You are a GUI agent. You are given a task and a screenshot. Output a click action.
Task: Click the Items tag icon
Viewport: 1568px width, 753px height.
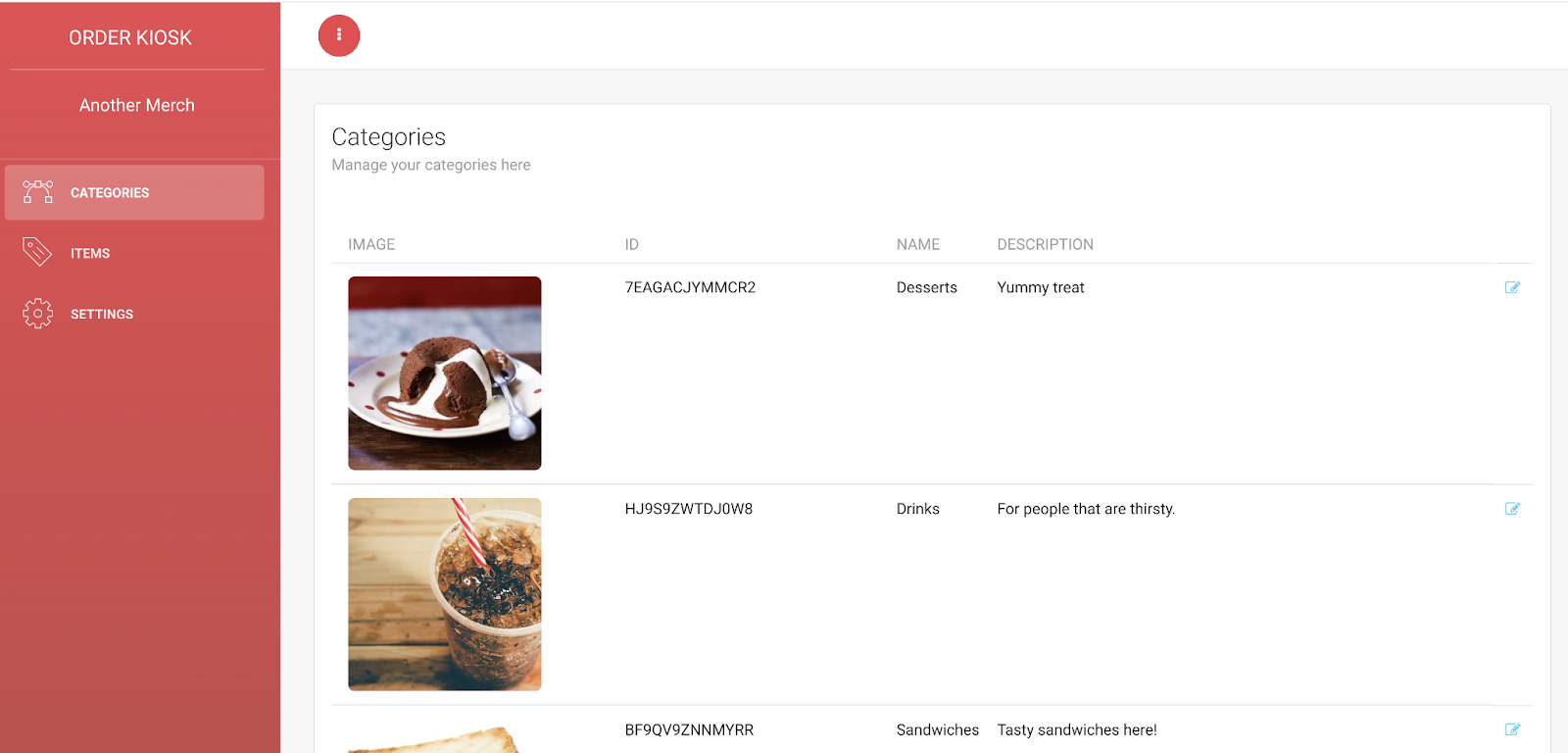point(37,252)
